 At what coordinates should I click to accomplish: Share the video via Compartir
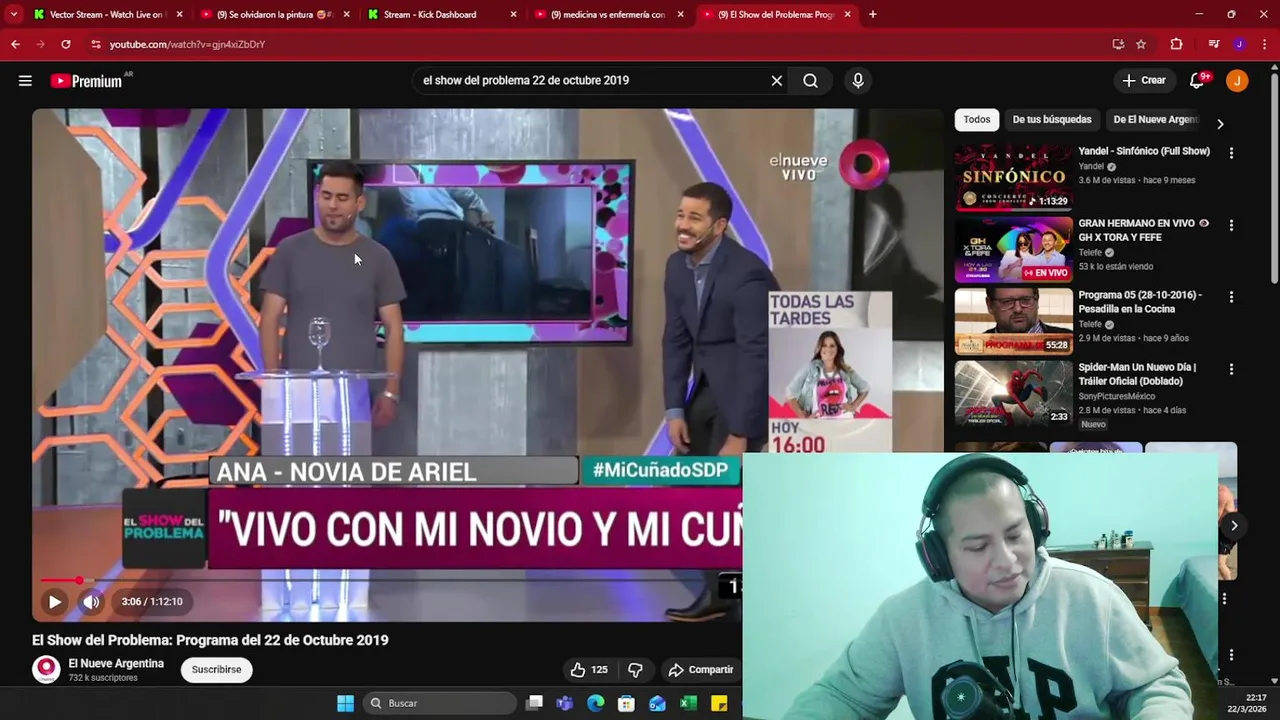(x=701, y=670)
